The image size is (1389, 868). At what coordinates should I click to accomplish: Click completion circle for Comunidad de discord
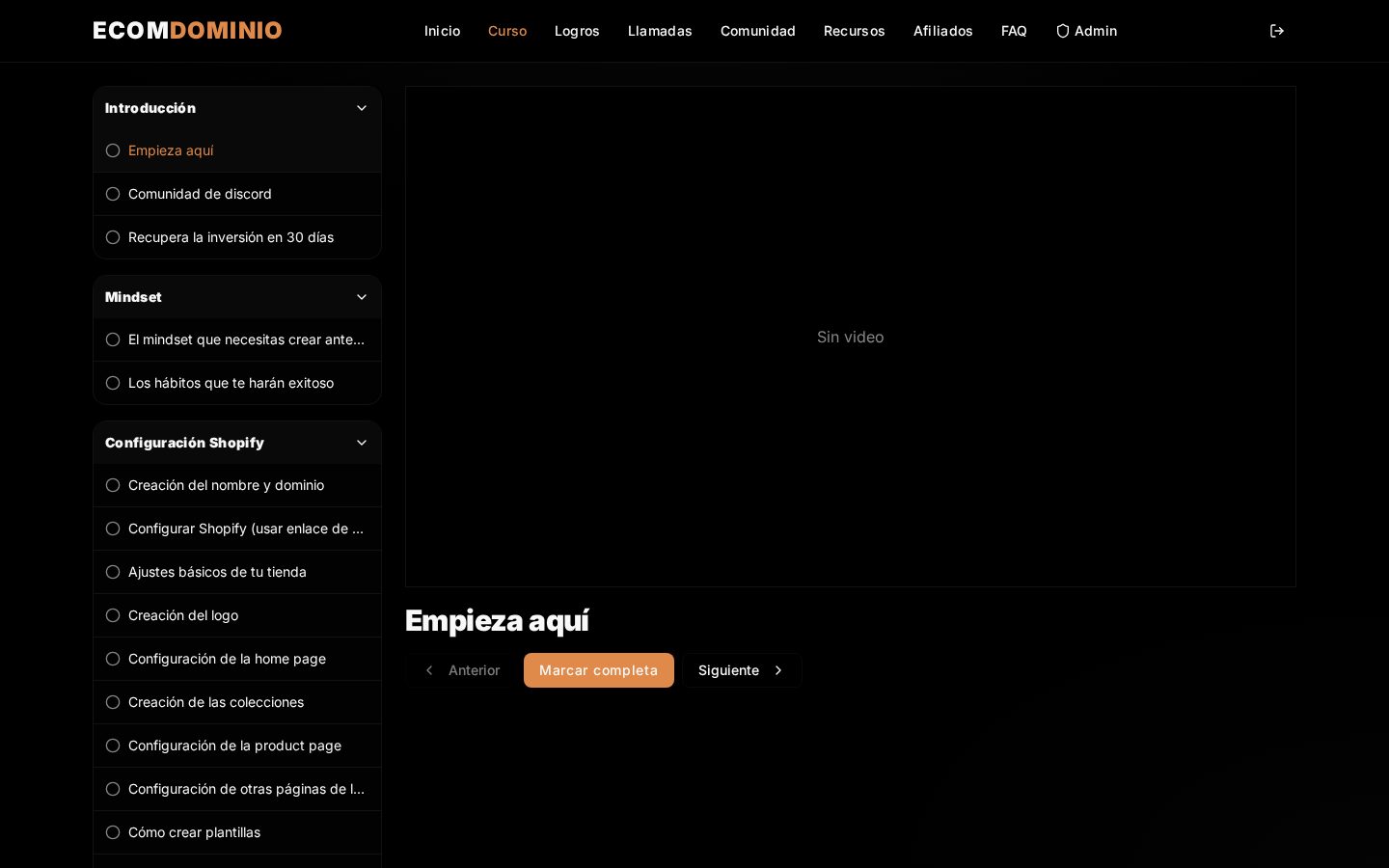(113, 194)
